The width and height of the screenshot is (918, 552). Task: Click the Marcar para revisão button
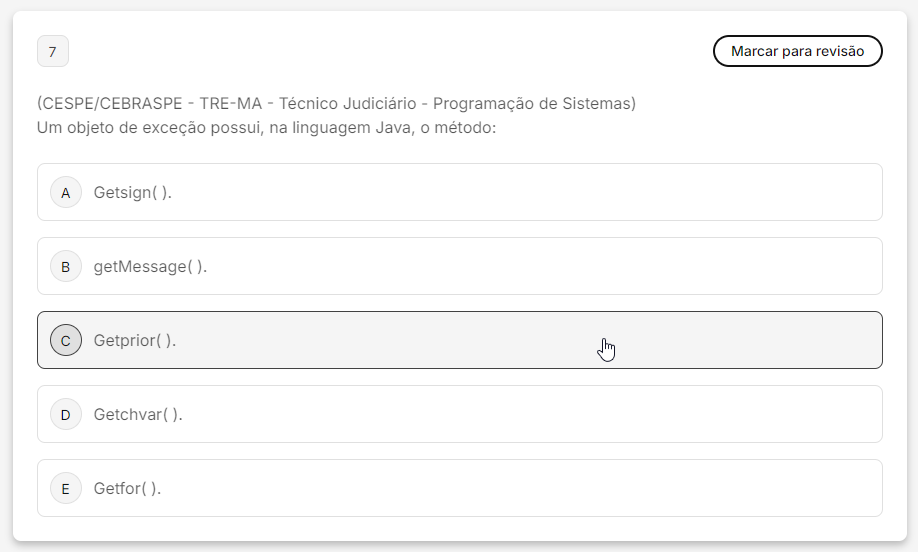click(797, 51)
